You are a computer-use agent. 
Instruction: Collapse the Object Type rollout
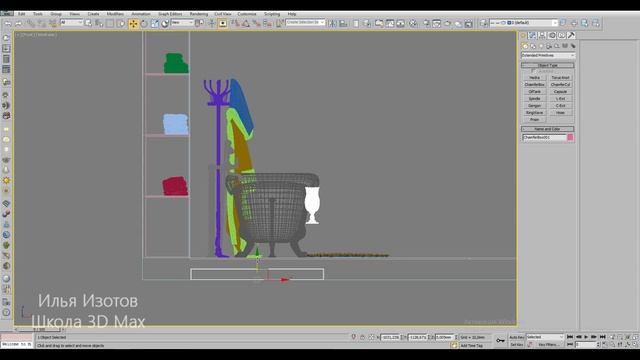coord(548,65)
